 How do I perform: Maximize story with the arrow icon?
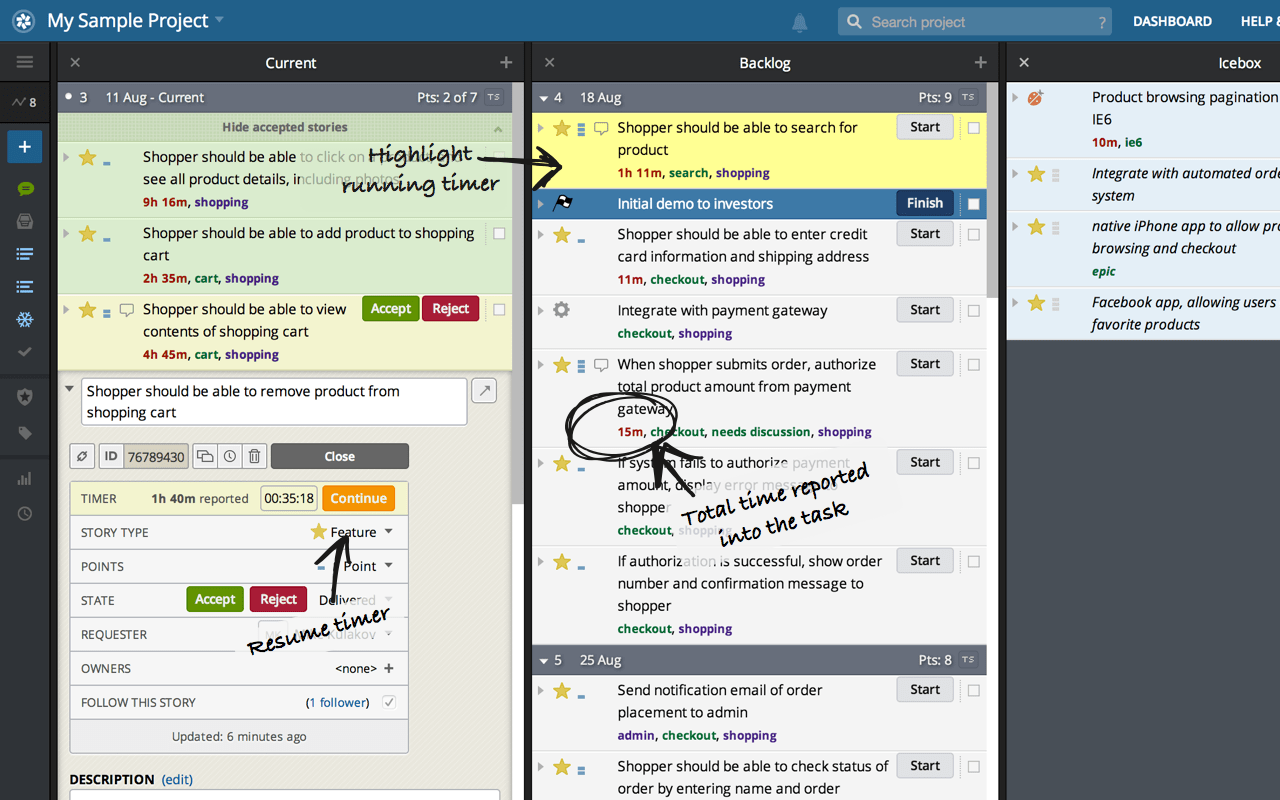(x=484, y=391)
